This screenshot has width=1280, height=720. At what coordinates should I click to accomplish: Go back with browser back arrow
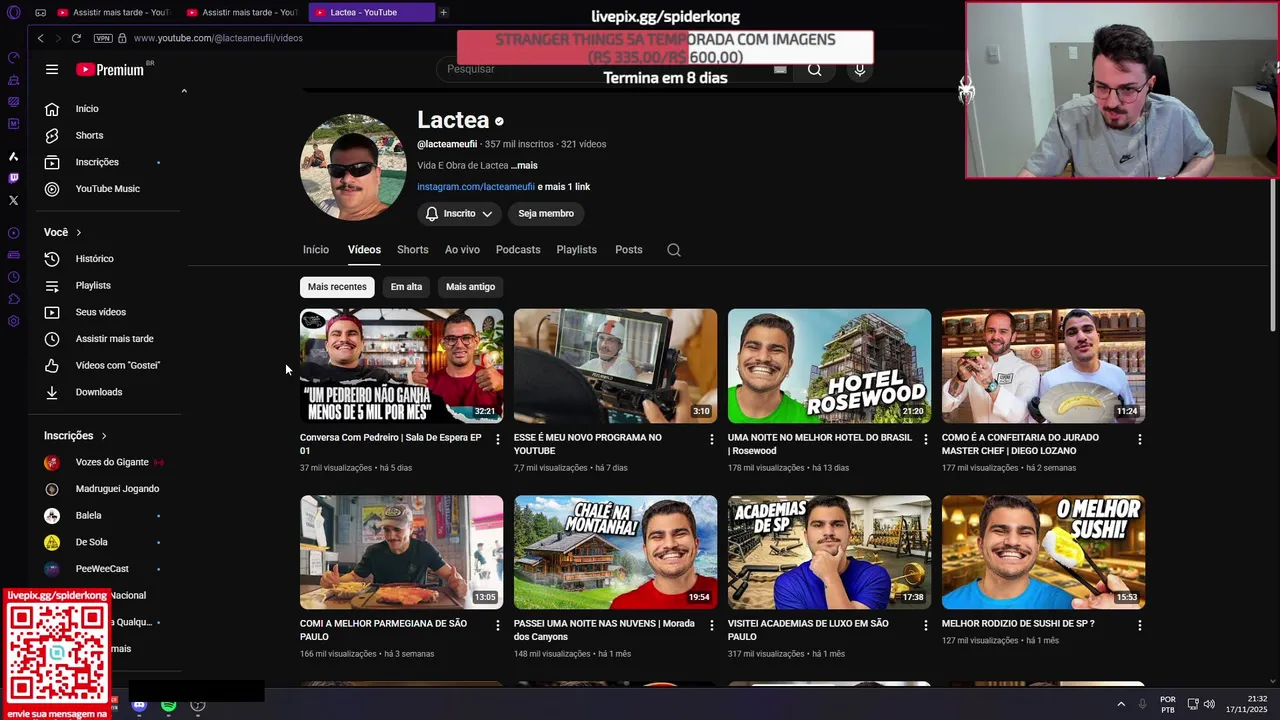pyautogui.click(x=40, y=38)
